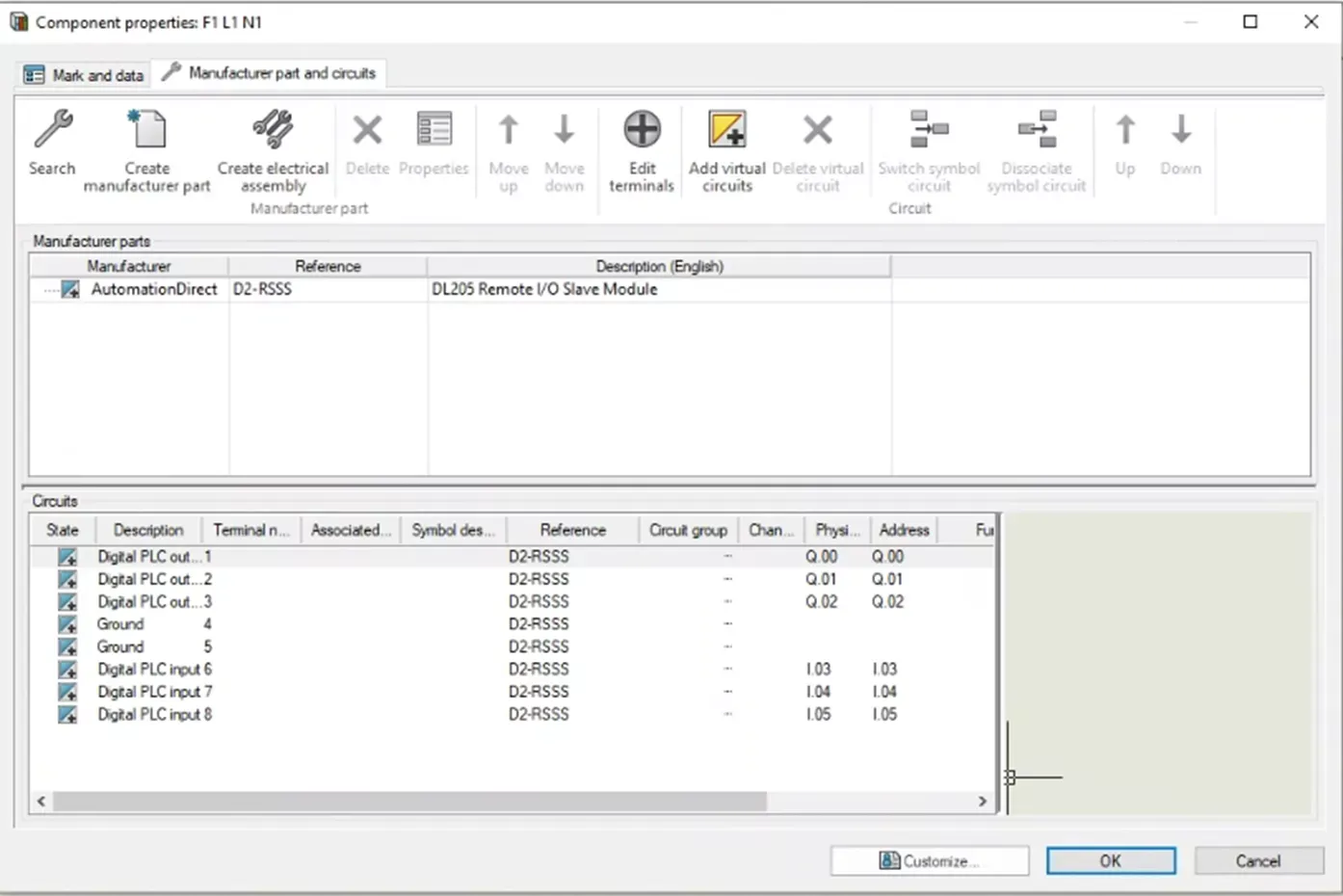Click the circuit Up arrow
The width and height of the screenshot is (1343, 896).
click(x=1124, y=145)
